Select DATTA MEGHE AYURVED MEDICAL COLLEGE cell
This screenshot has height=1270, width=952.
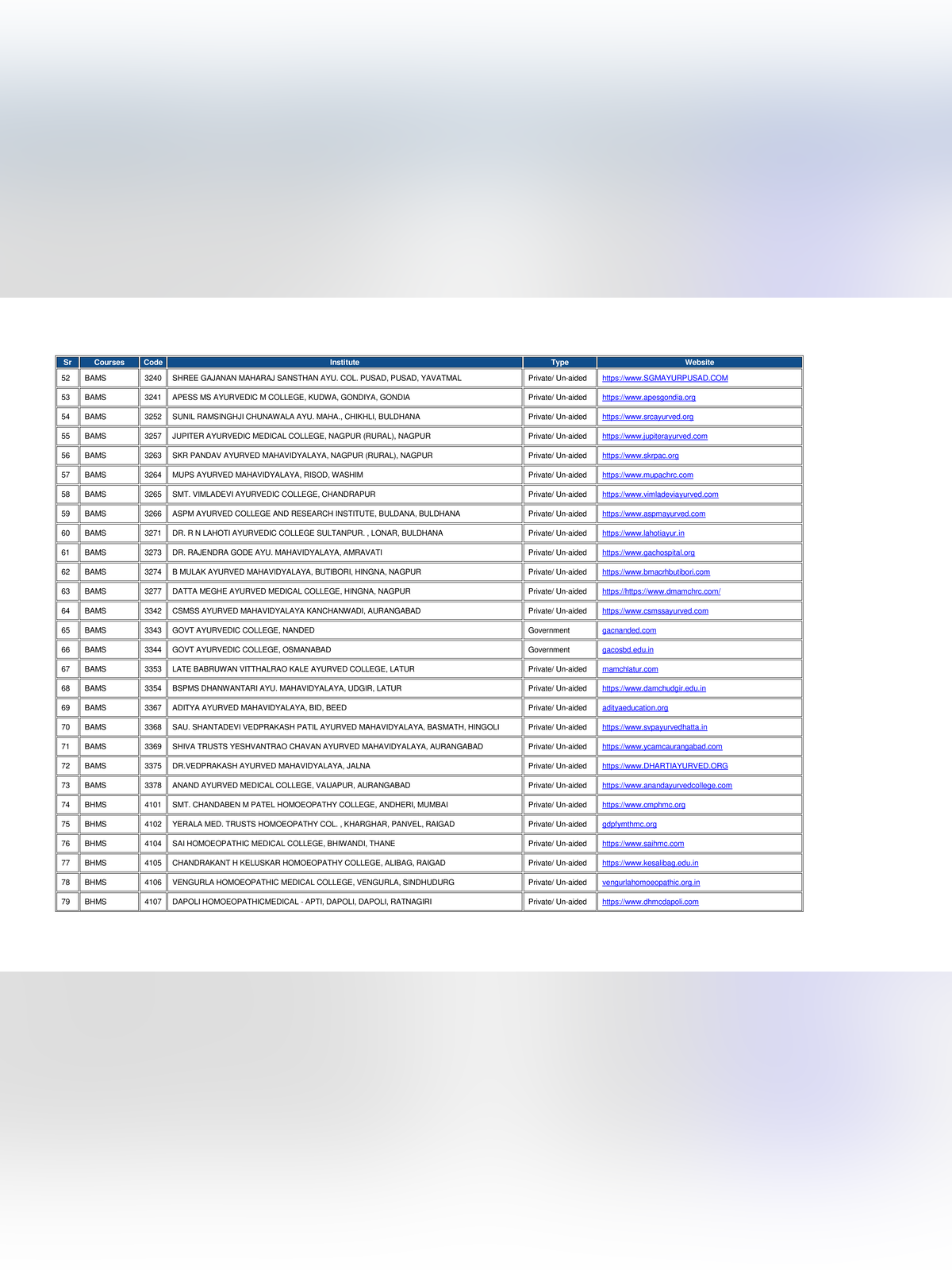345,591
